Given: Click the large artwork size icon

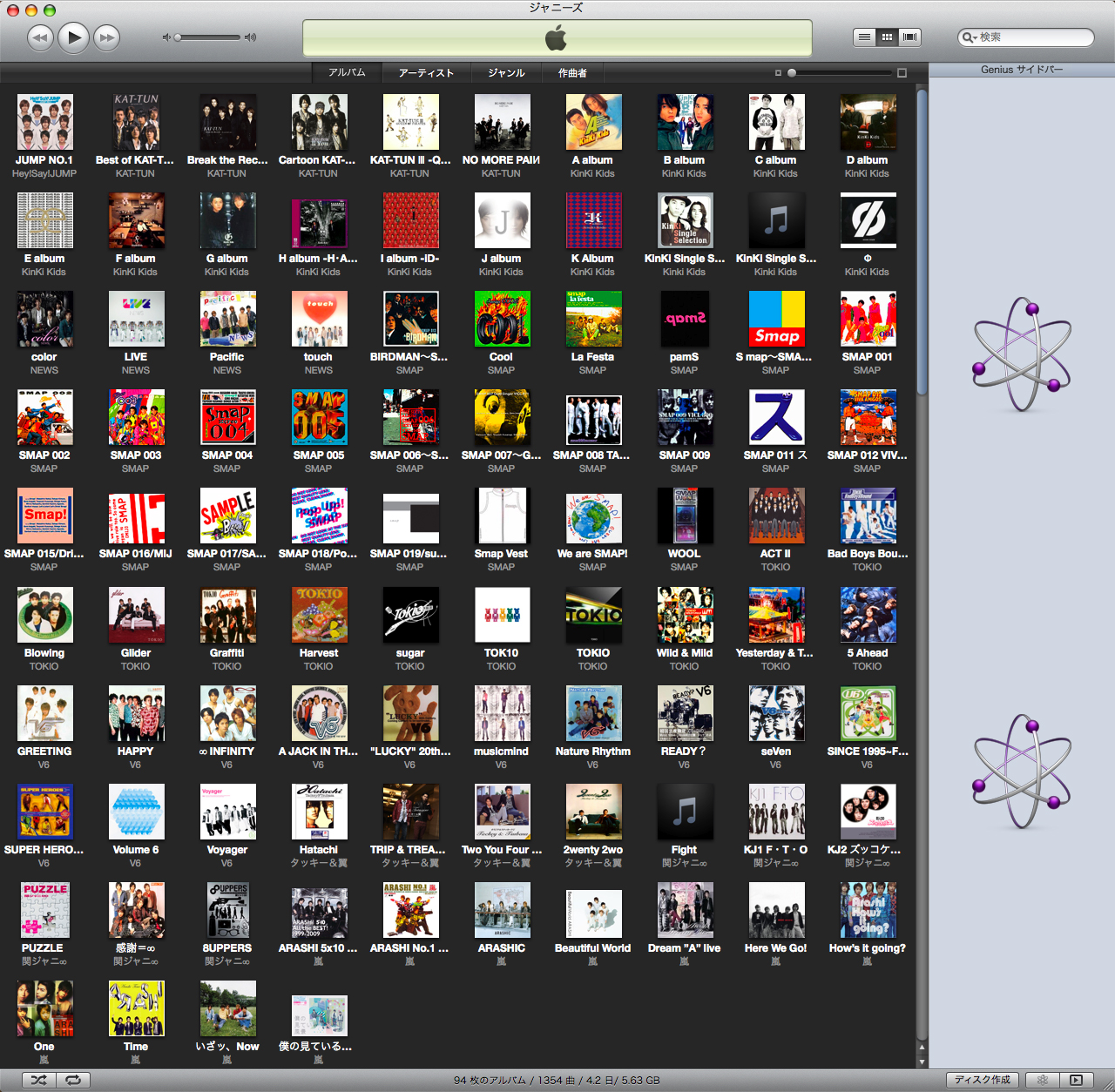Looking at the screenshot, I should point(902,73).
